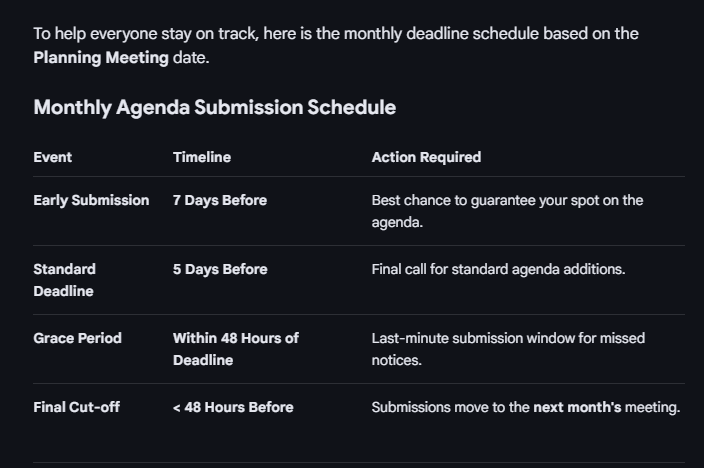The width and height of the screenshot is (704, 468).
Task: Click the 'Final call for standard agenda additions' text
Action: [x=498, y=269]
